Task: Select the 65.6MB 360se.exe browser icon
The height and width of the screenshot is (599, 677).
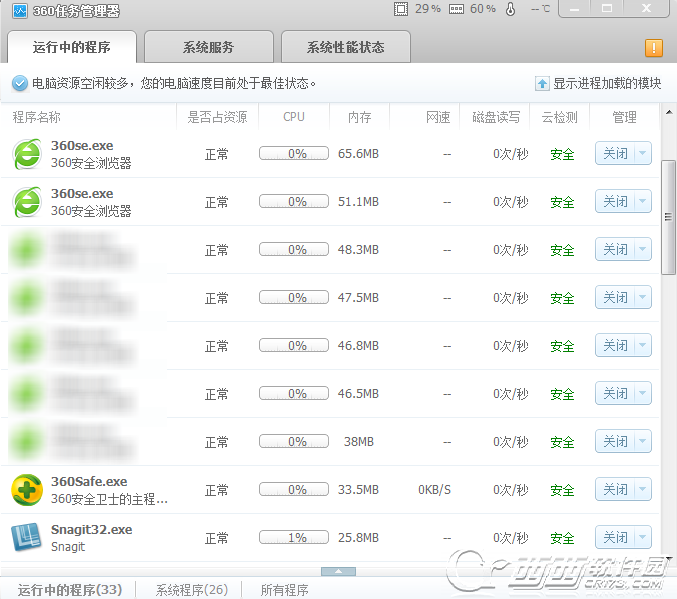Action: tap(28, 154)
